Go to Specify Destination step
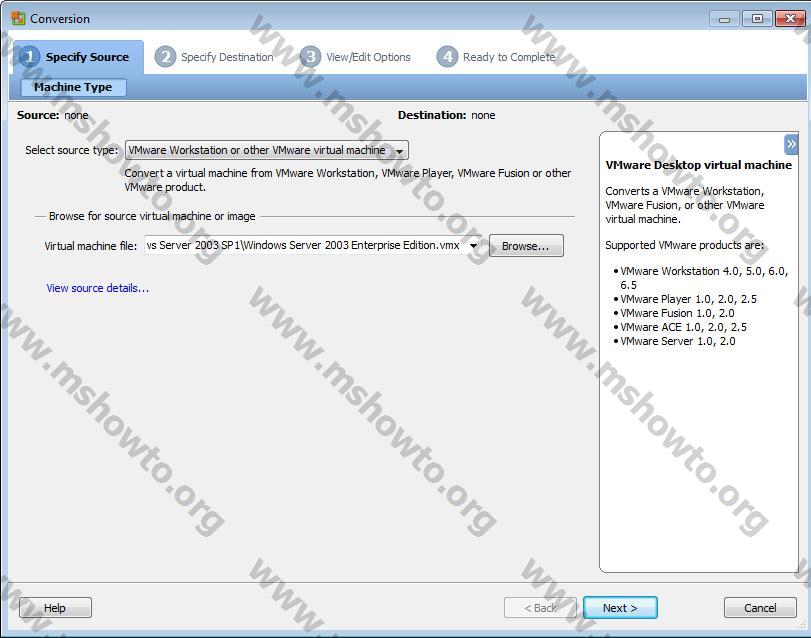Screen dimensions: 811x638 (215, 57)
